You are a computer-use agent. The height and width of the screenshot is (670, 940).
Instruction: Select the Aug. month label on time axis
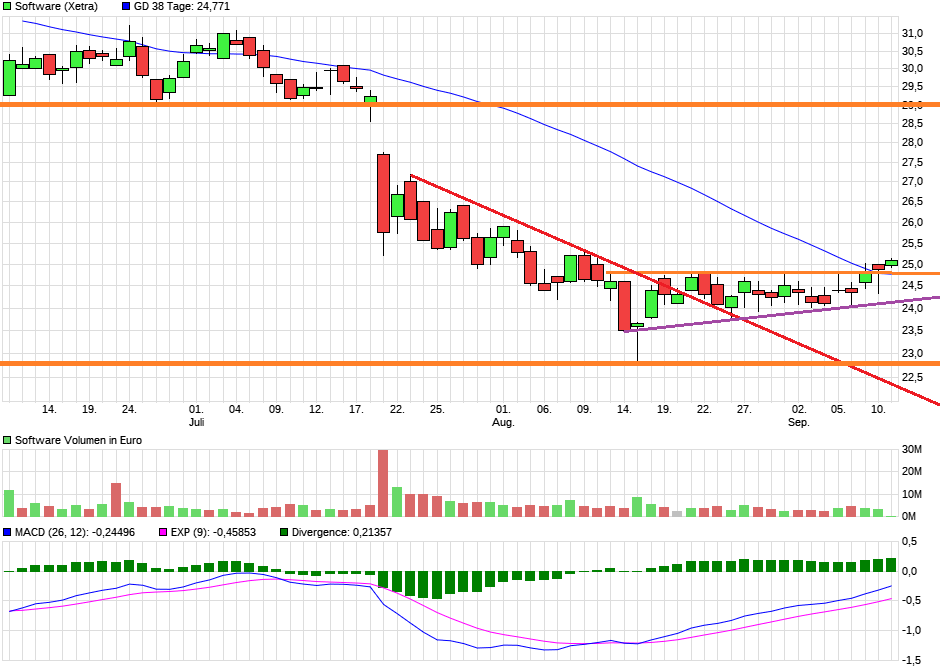click(x=503, y=423)
